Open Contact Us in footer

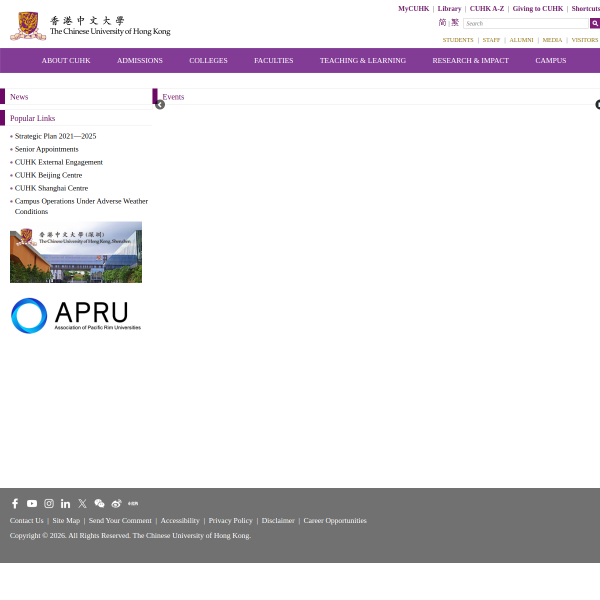(x=27, y=520)
